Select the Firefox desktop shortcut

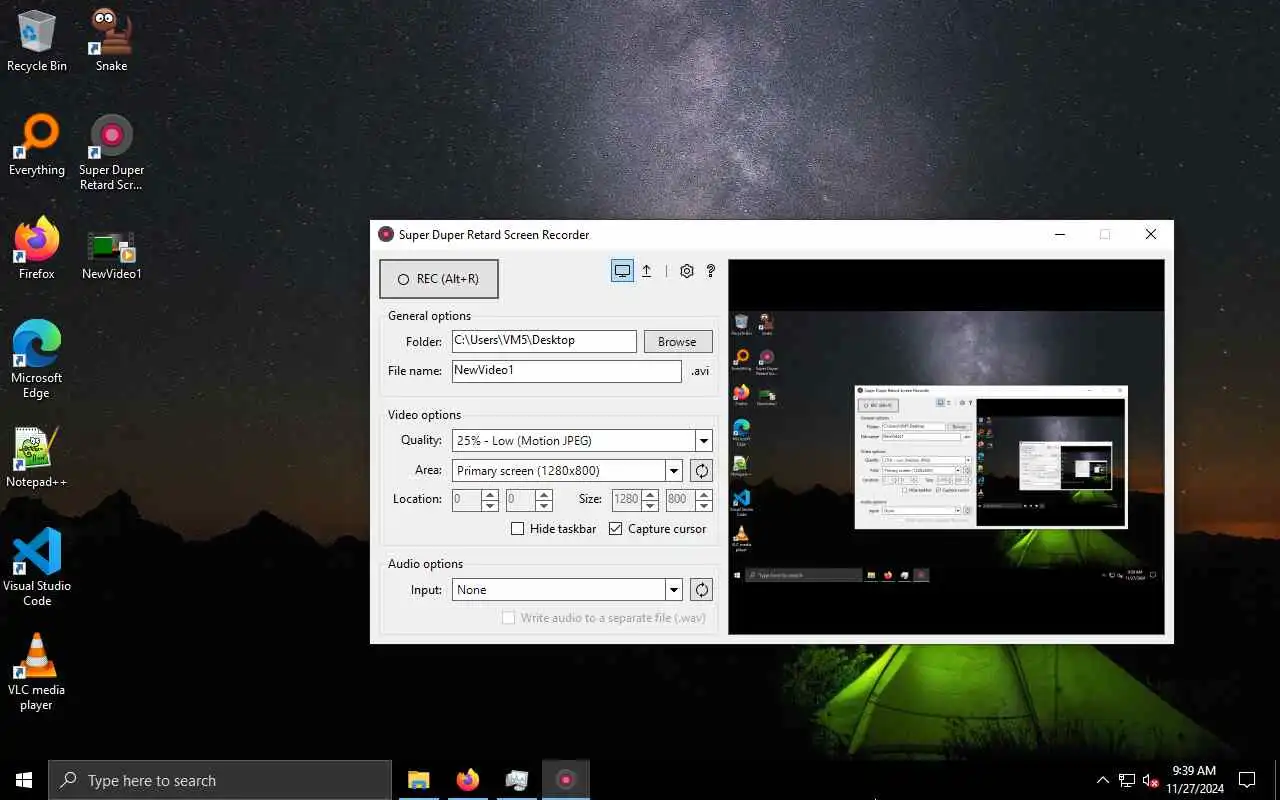click(37, 249)
